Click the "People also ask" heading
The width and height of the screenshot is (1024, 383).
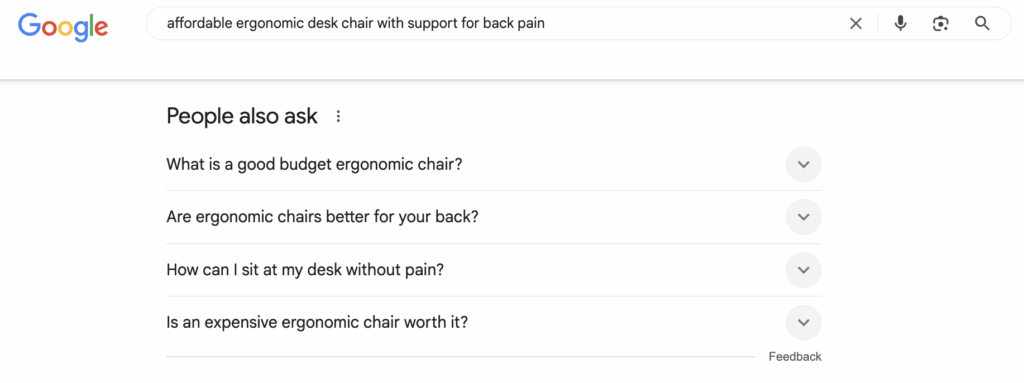[x=242, y=116]
